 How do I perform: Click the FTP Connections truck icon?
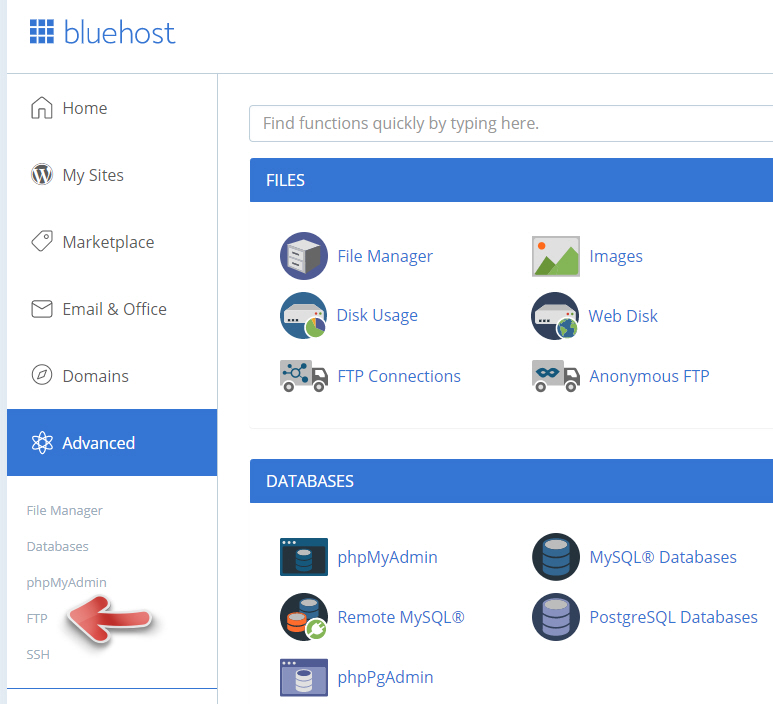point(304,376)
